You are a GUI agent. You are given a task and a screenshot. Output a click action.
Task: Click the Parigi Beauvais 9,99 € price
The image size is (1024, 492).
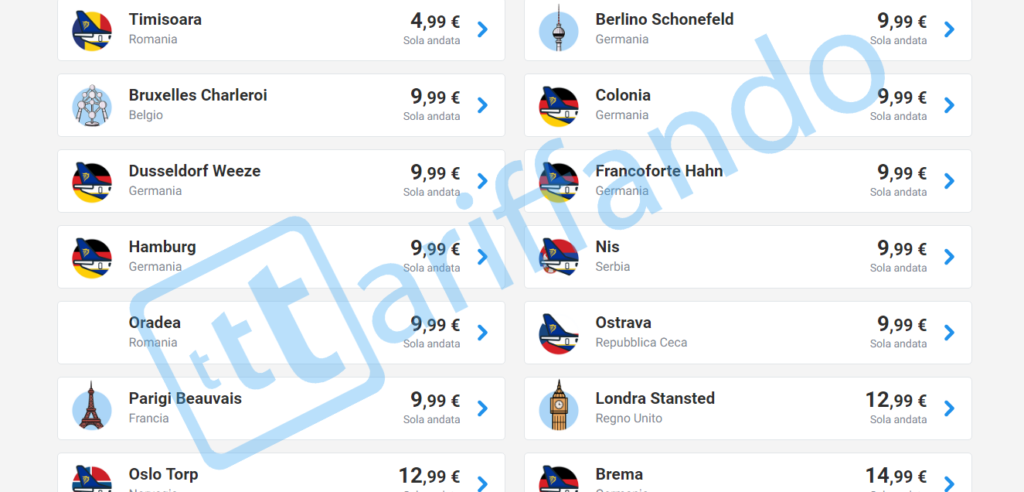435,400
